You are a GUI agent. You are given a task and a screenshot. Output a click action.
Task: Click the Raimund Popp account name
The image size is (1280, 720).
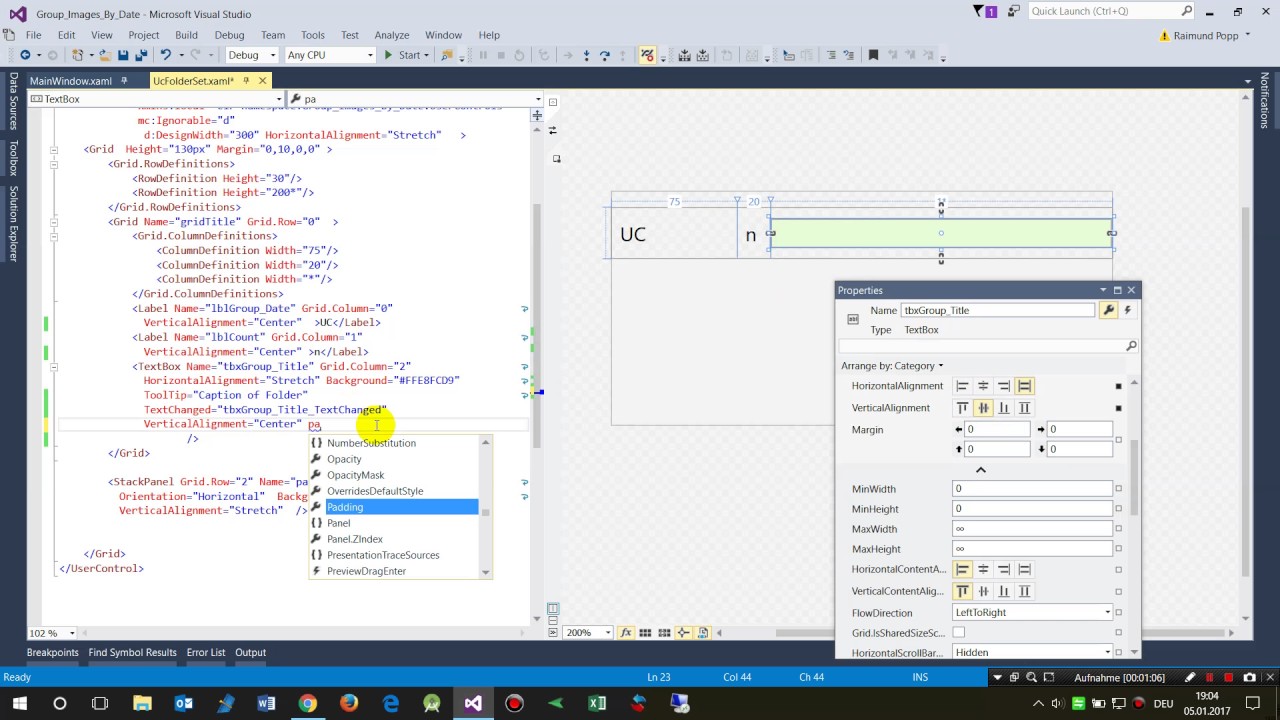pos(1205,35)
